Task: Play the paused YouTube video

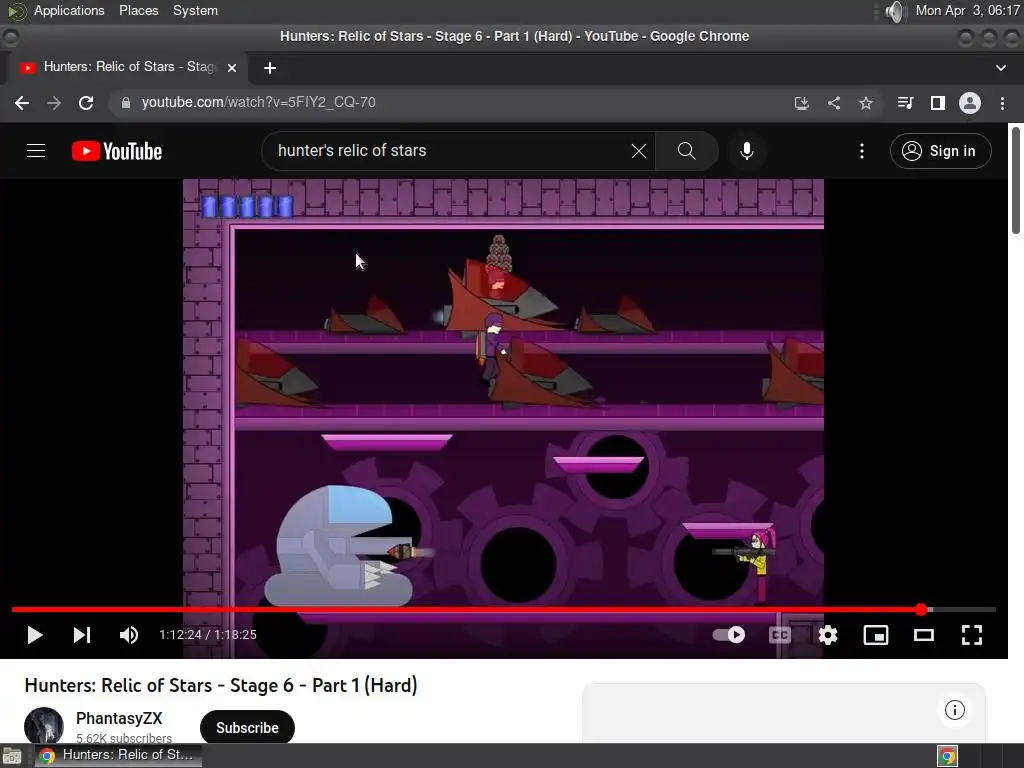Action: pyautogui.click(x=35, y=635)
